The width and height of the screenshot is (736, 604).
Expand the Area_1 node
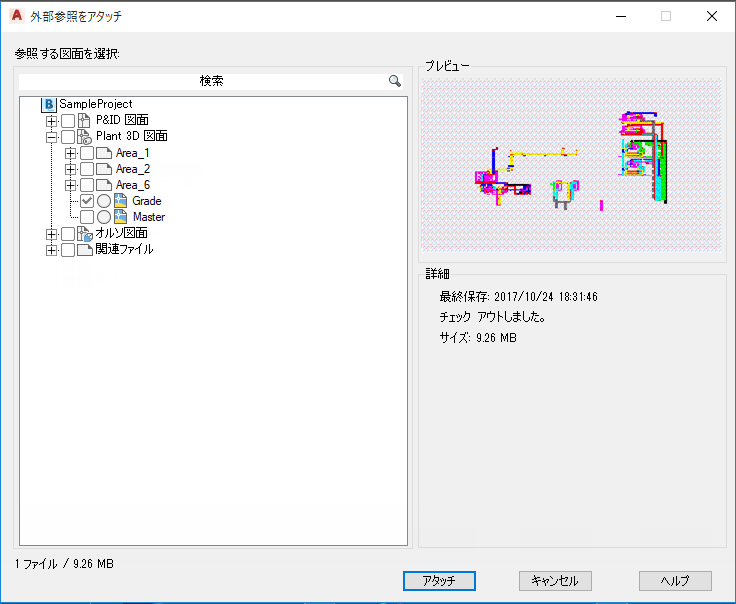tap(70, 153)
